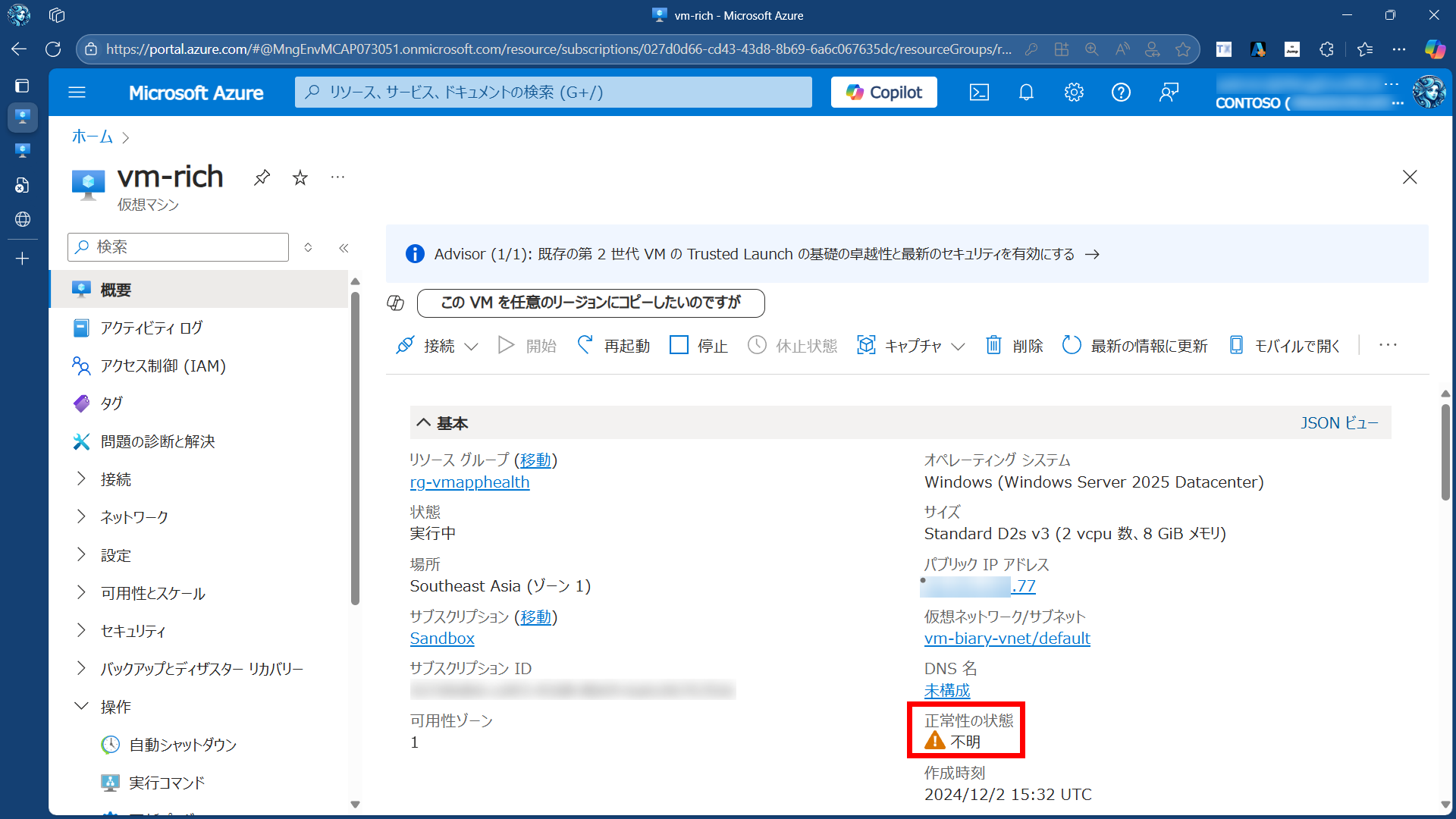Click the Delete (削除) trash icon
This screenshot has width=1456, height=819.
click(993, 346)
